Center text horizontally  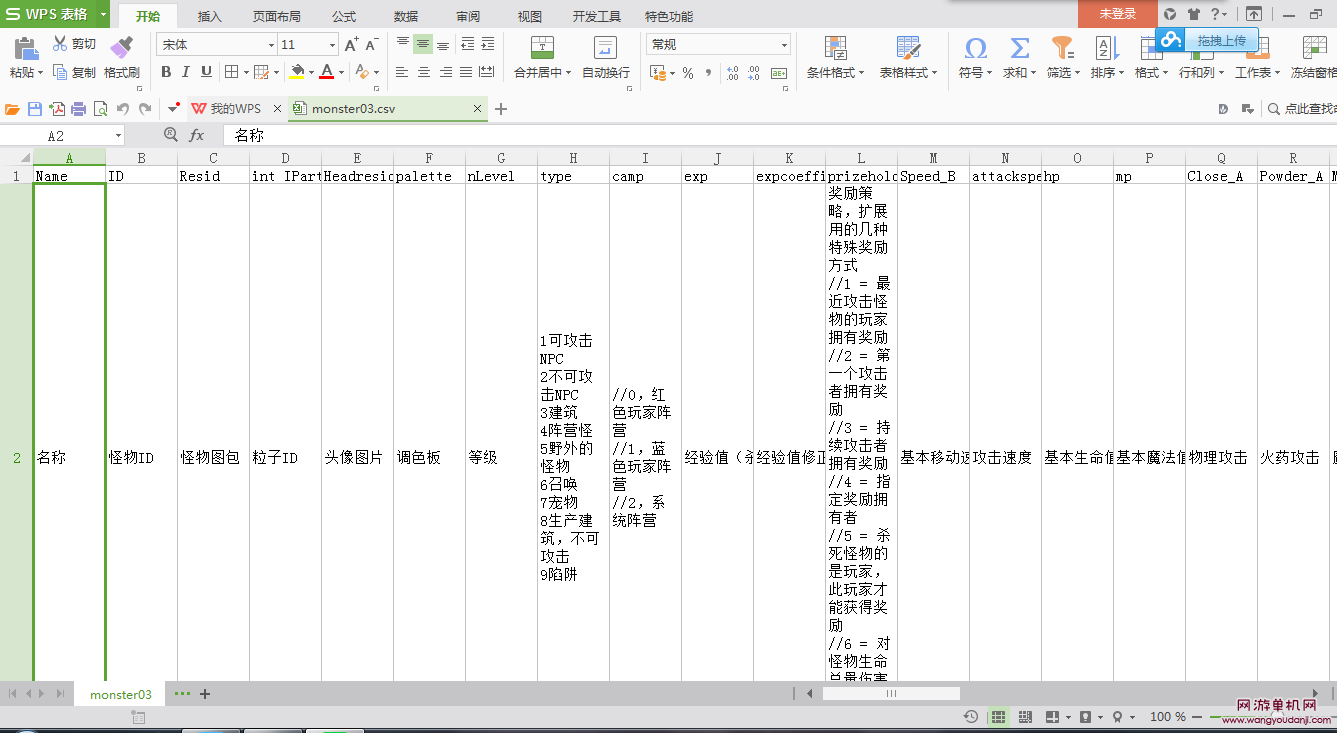tap(424, 72)
